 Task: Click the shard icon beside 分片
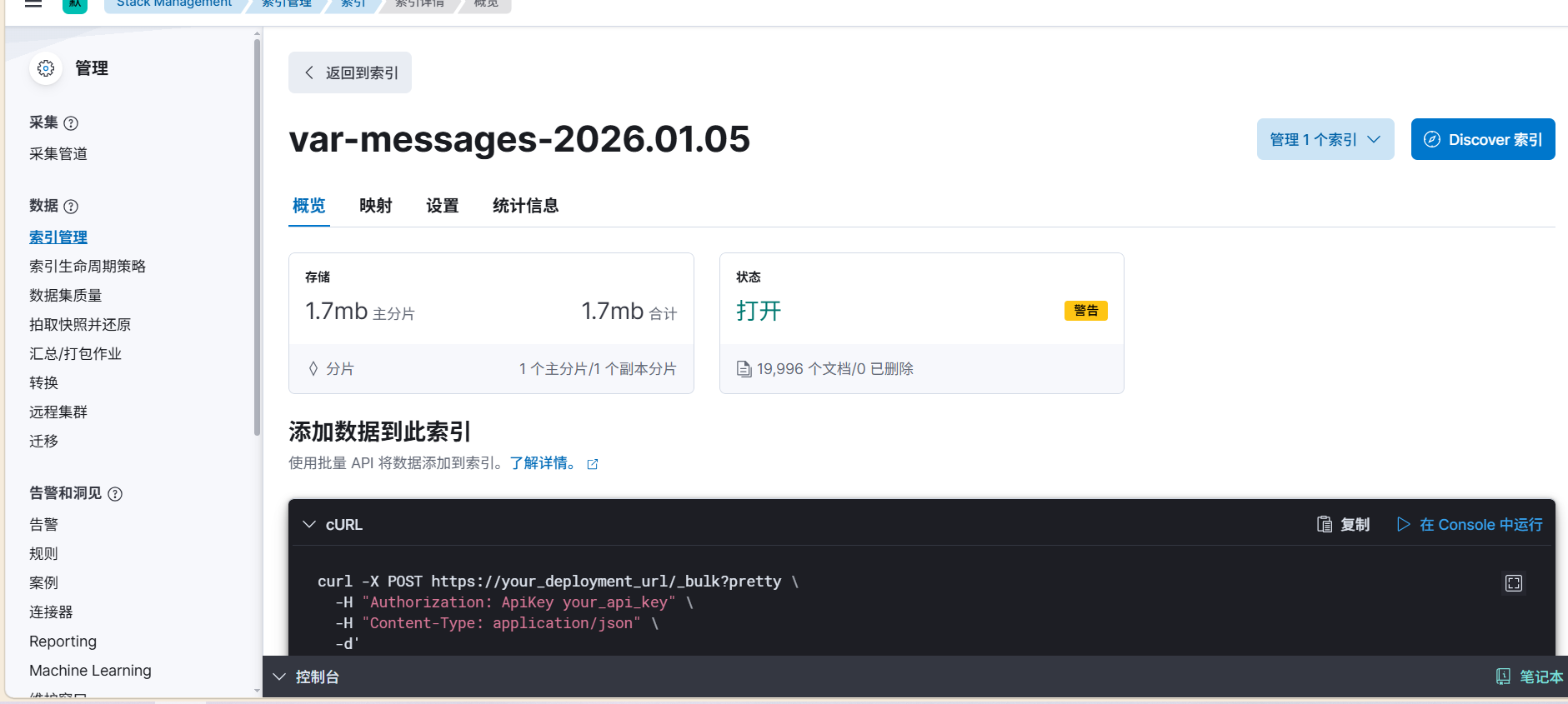313,369
